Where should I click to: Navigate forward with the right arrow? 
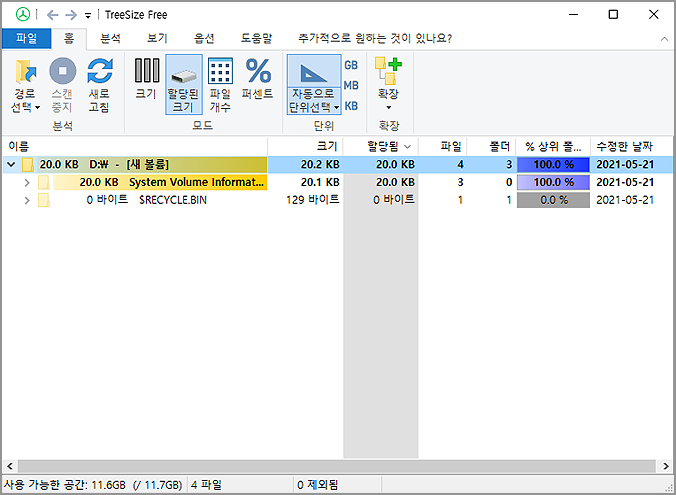point(71,15)
